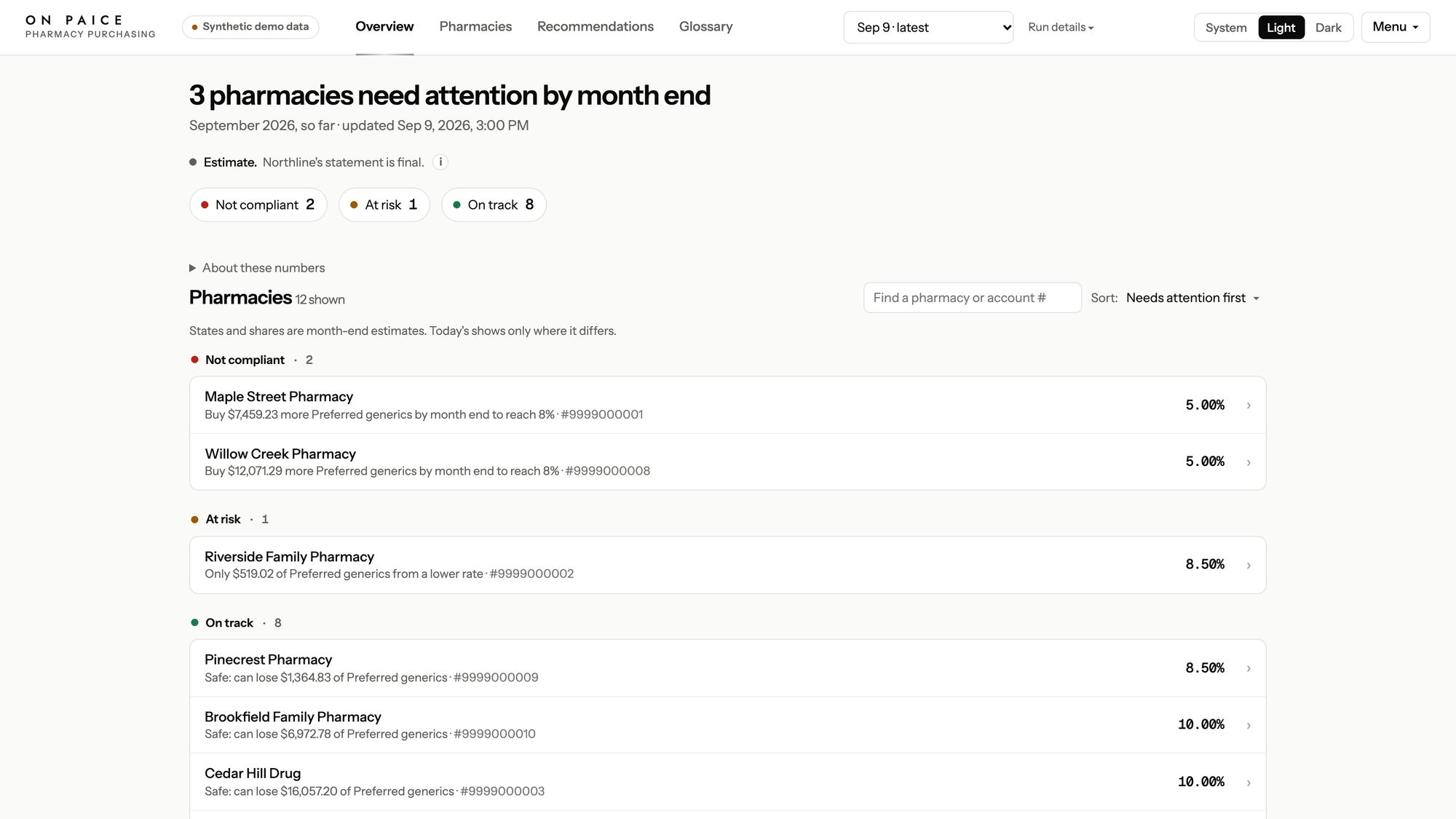Open Willow Creek Pharmacy details
This screenshot has height=819, width=1456.
tap(727, 462)
